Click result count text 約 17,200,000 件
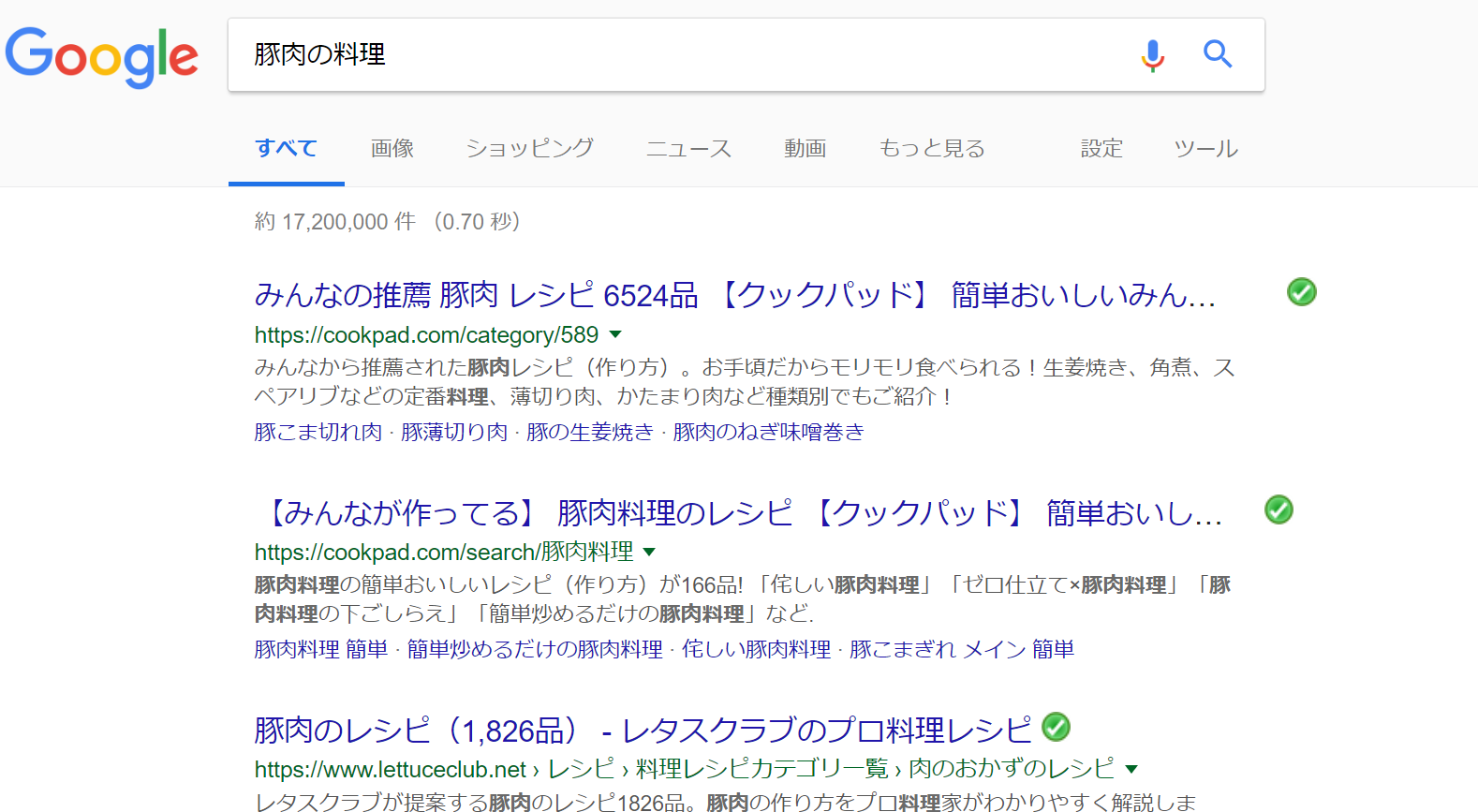 (334, 222)
